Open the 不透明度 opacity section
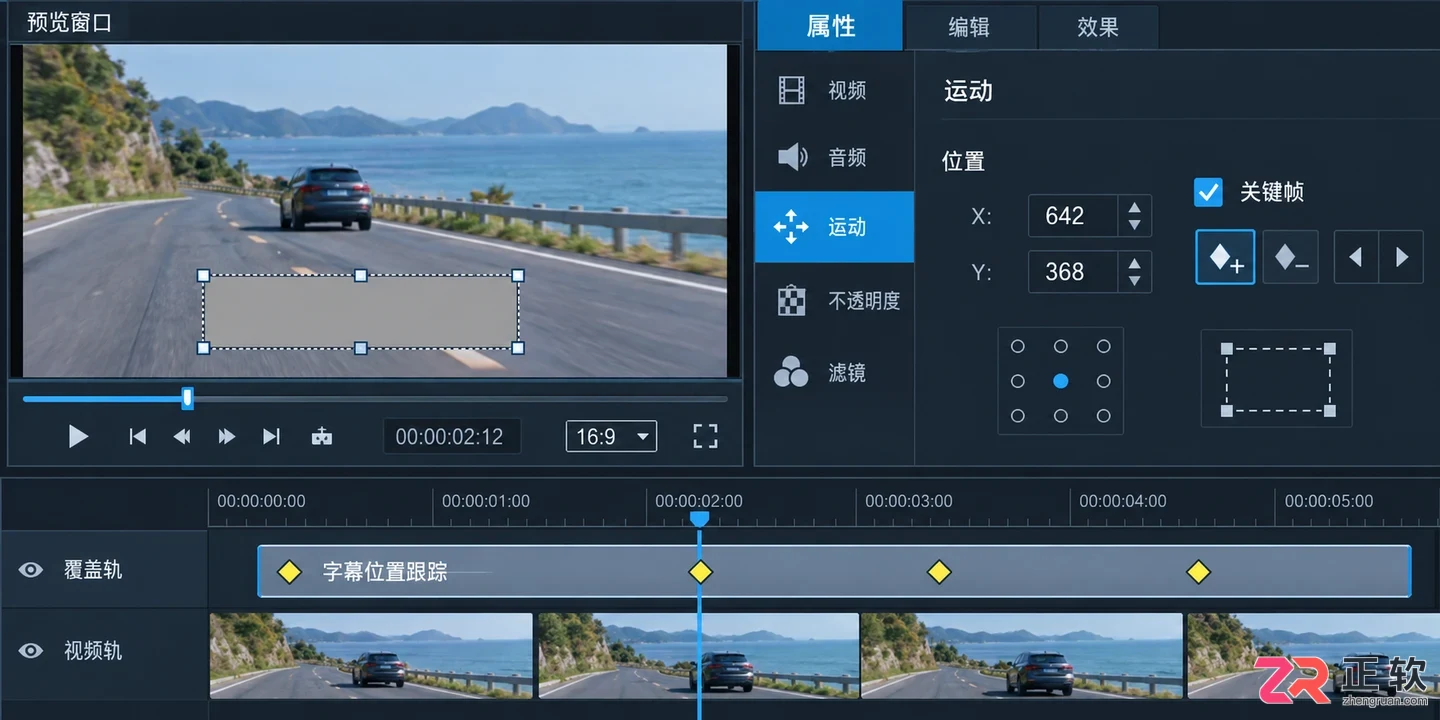1440x720 pixels. (834, 300)
